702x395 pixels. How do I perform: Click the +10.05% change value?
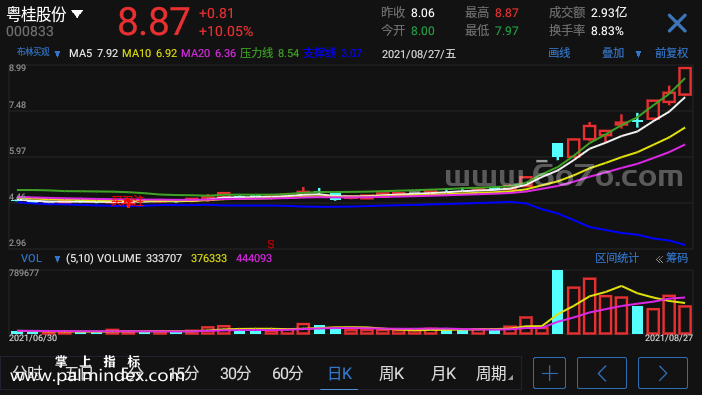tap(226, 31)
